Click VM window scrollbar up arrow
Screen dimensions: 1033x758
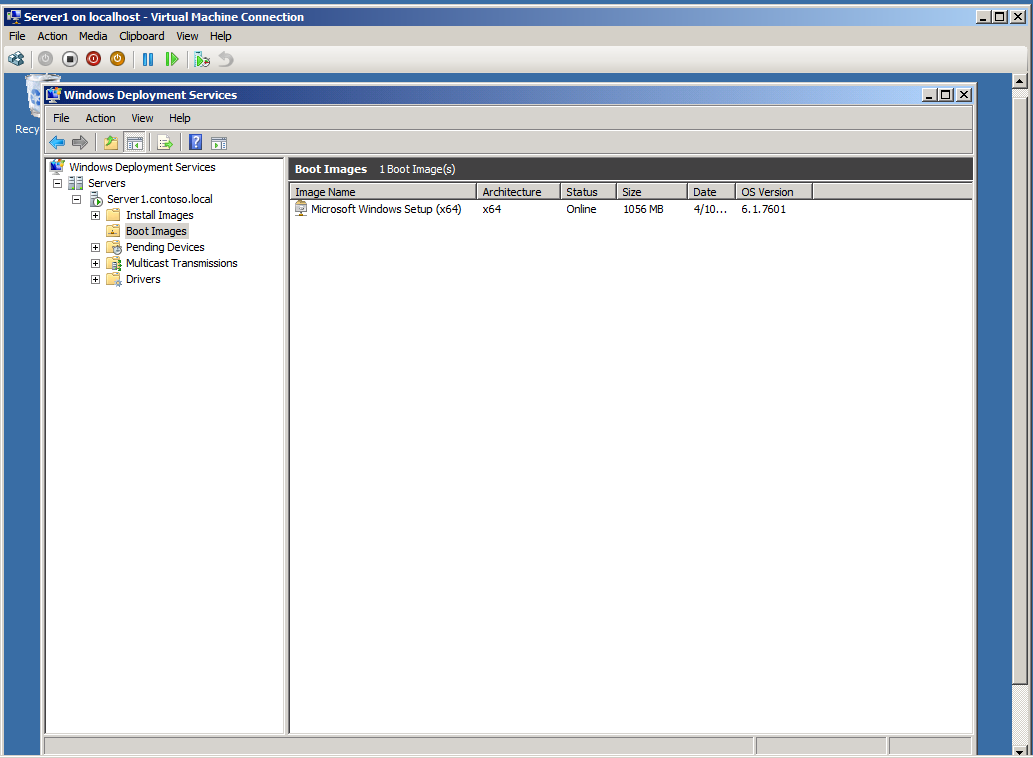pos(1020,82)
